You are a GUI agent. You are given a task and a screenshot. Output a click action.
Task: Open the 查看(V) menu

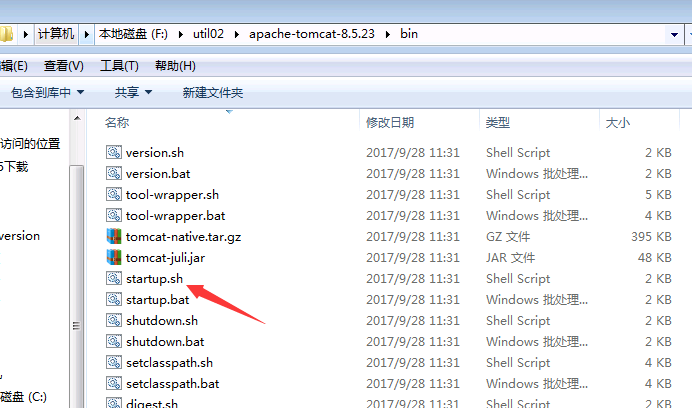click(x=64, y=66)
